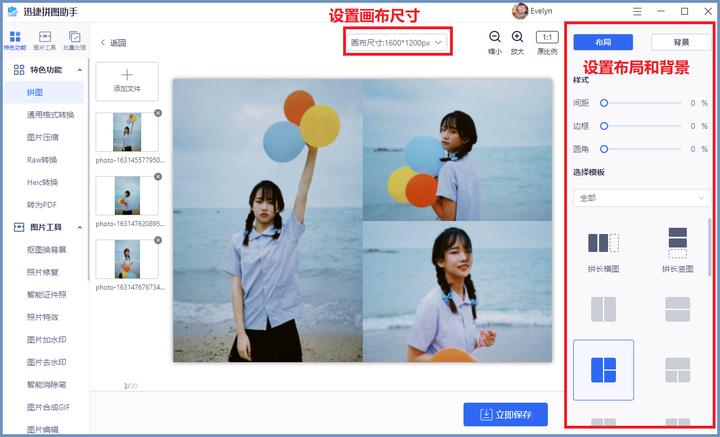Click the 间距 spacing slider handle
The image size is (720, 437).
coord(604,103)
